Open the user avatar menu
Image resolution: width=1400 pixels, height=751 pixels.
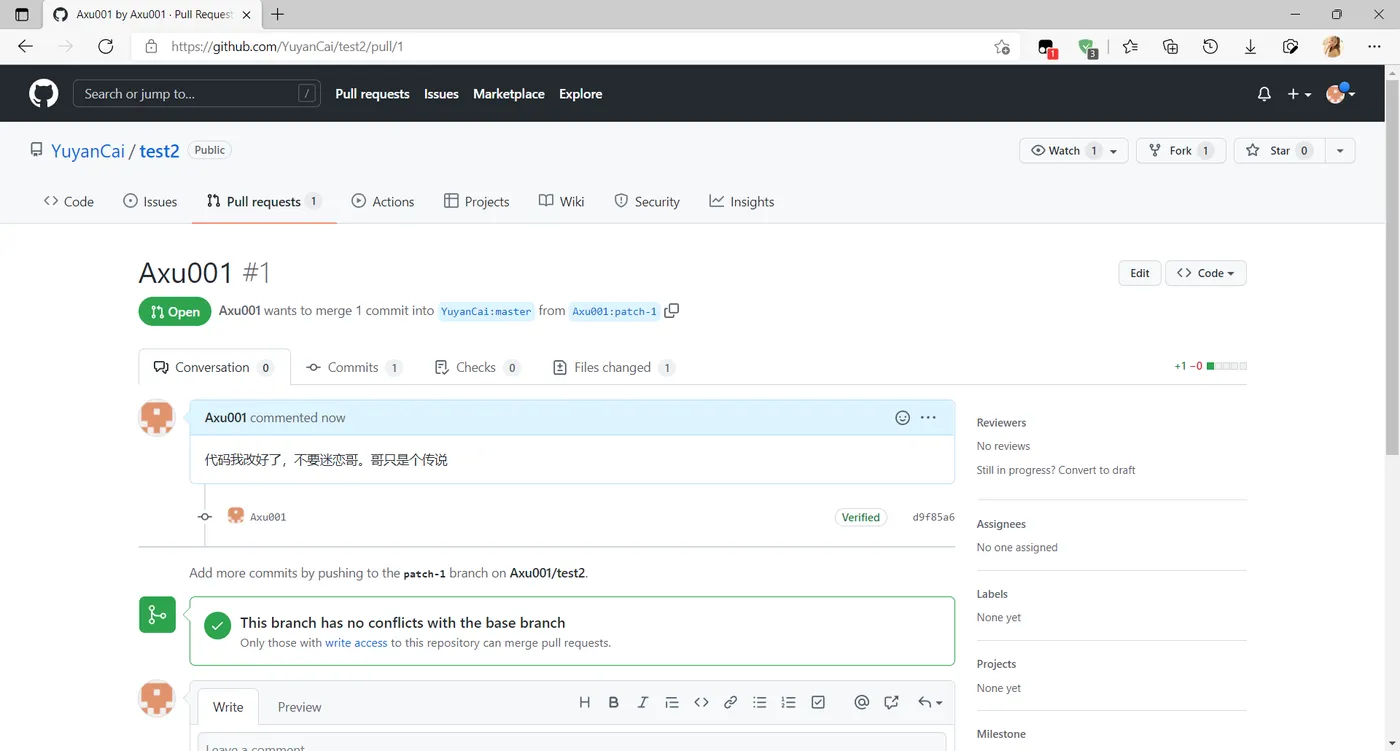1340,94
